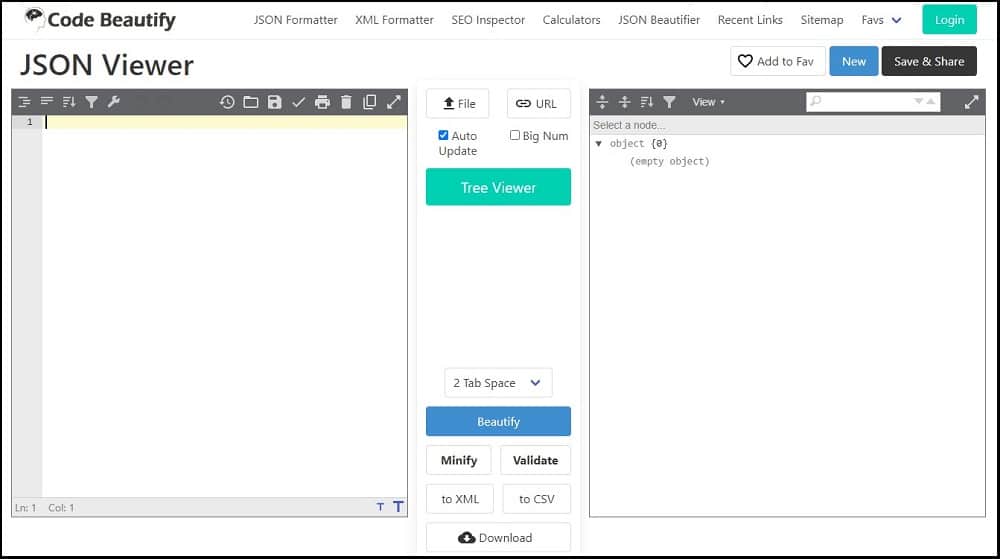Image resolution: width=1000 pixels, height=559 pixels.
Task: Click the larger font size T icon
Action: pos(398,507)
